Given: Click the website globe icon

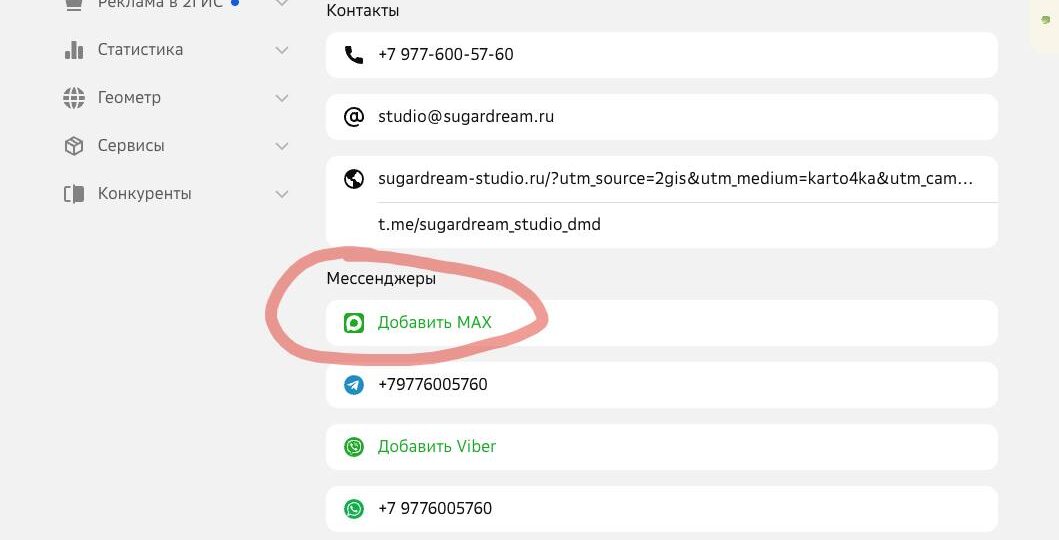Looking at the screenshot, I should tap(354, 179).
